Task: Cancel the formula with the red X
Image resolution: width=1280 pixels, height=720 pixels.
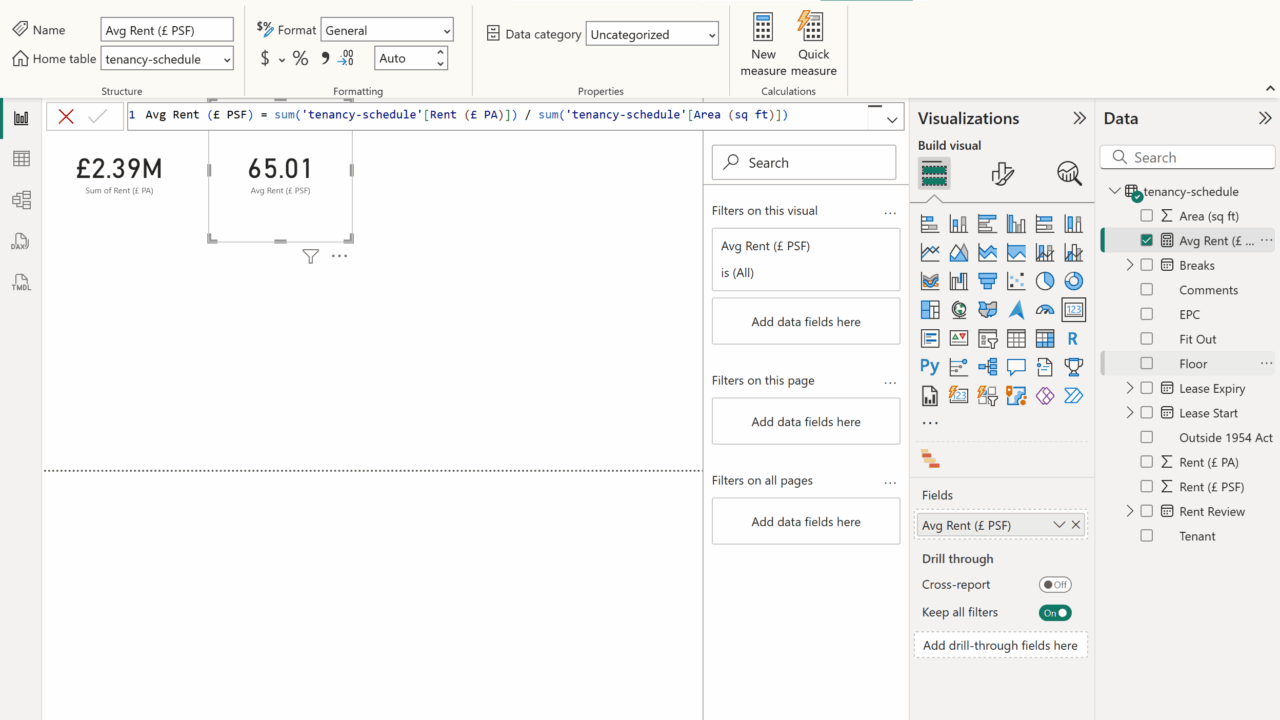Action: pos(66,116)
